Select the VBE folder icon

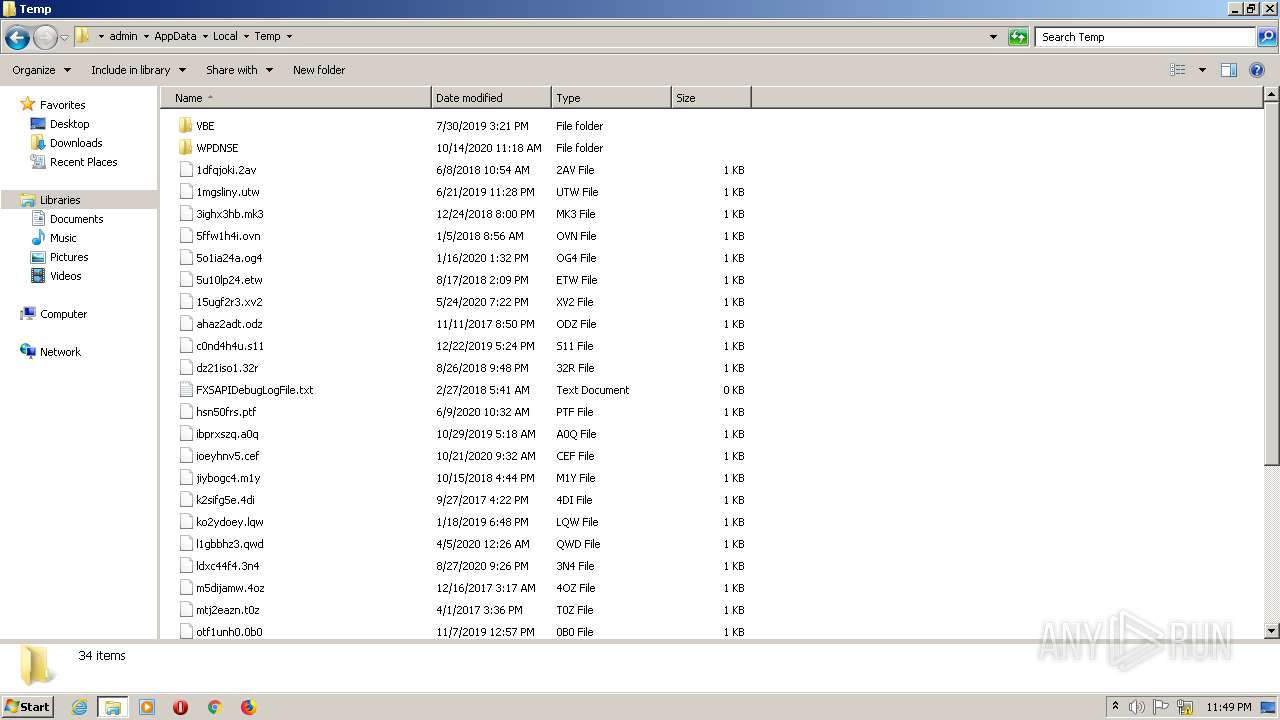tap(185, 126)
